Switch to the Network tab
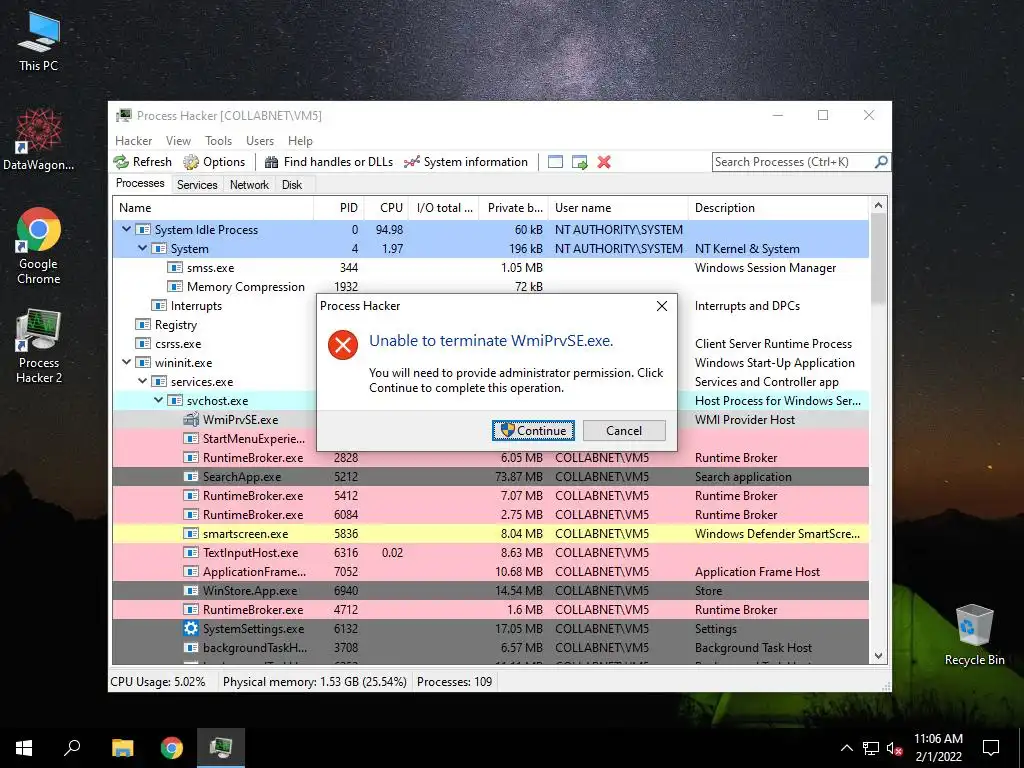This screenshot has height=768, width=1024. [249, 185]
